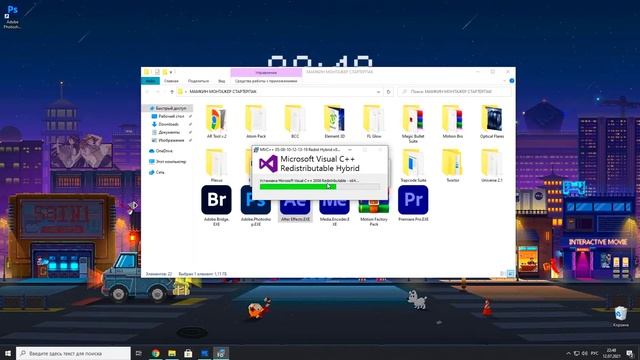Open the Application Tools ribbon tab
This screenshot has width=640, height=360.
click(x=266, y=81)
